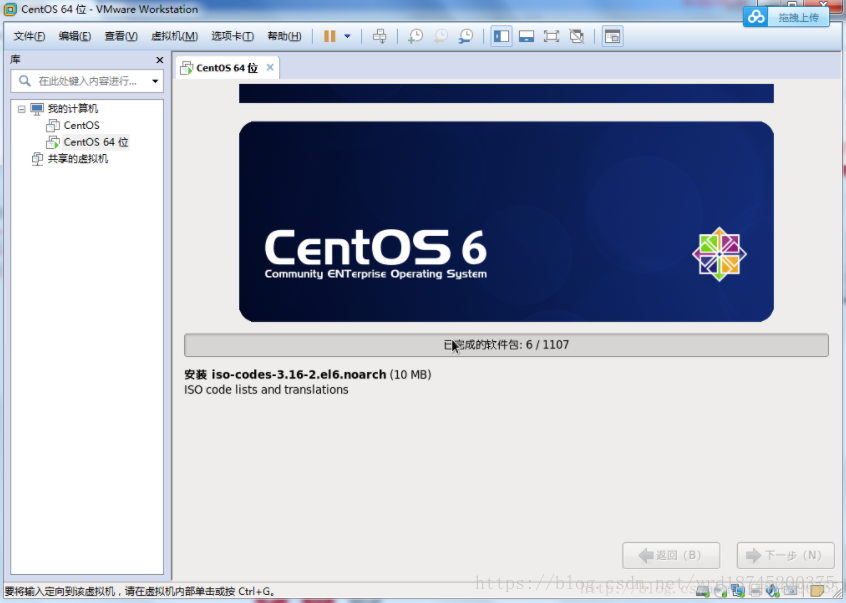Collapse the 我的计算机 tree node
The height and width of the screenshot is (603, 846).
[x=22, y=109]
